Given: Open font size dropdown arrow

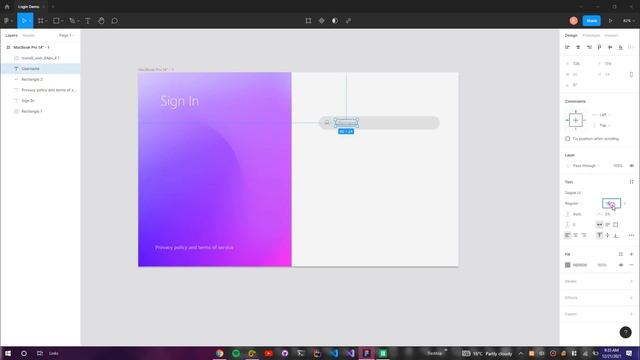Looking at the screenshot, I should 625,203.
